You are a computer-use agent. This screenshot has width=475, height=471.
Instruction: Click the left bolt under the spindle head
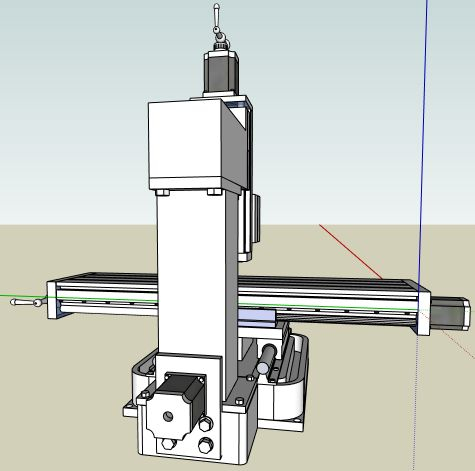[x=162, y=192]
